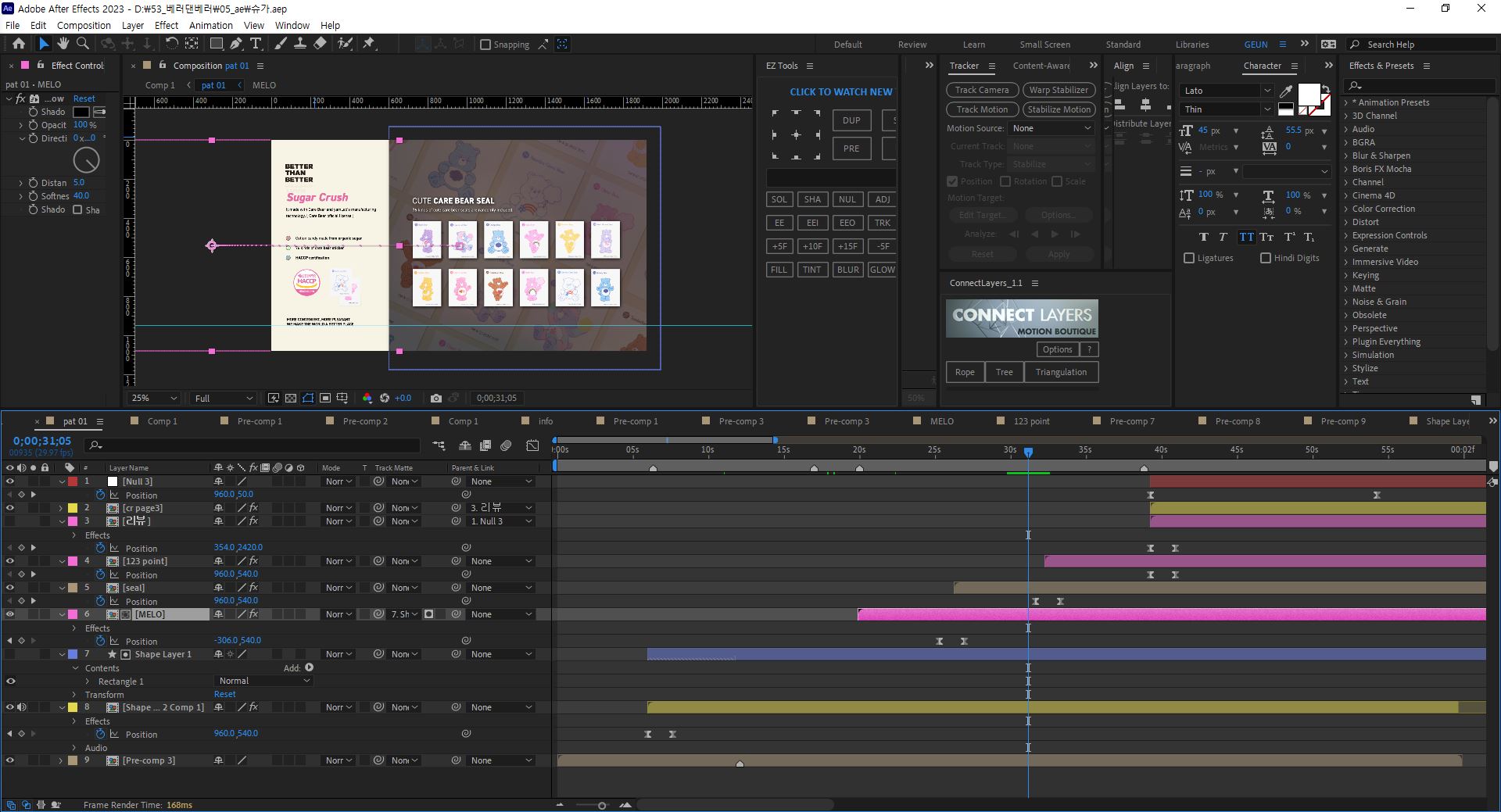Expand the Blur & Sharpen effects category

(1346, 156)
